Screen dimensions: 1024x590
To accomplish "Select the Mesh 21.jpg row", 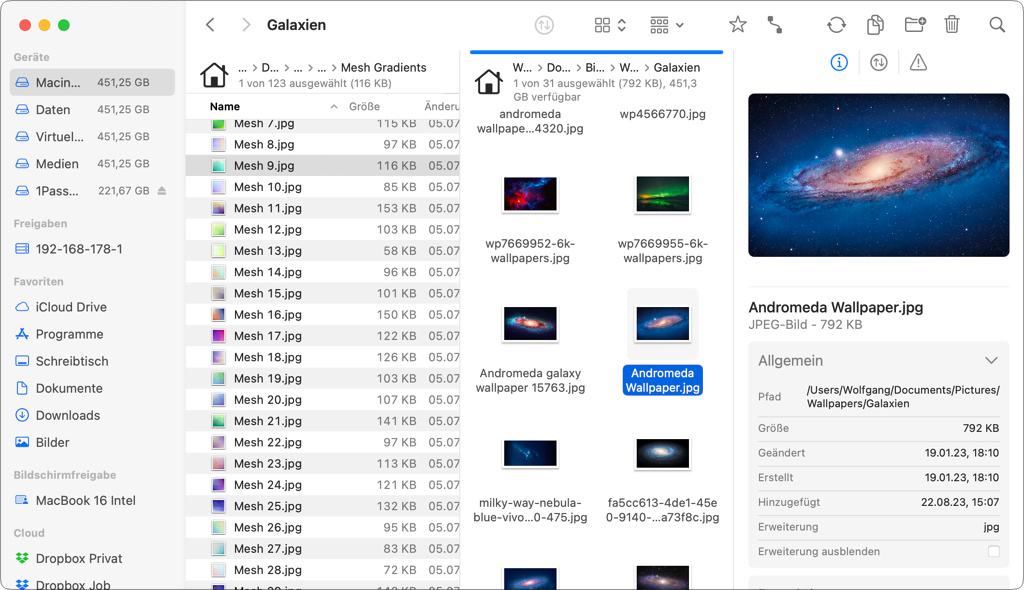I will tap(323, 421).
